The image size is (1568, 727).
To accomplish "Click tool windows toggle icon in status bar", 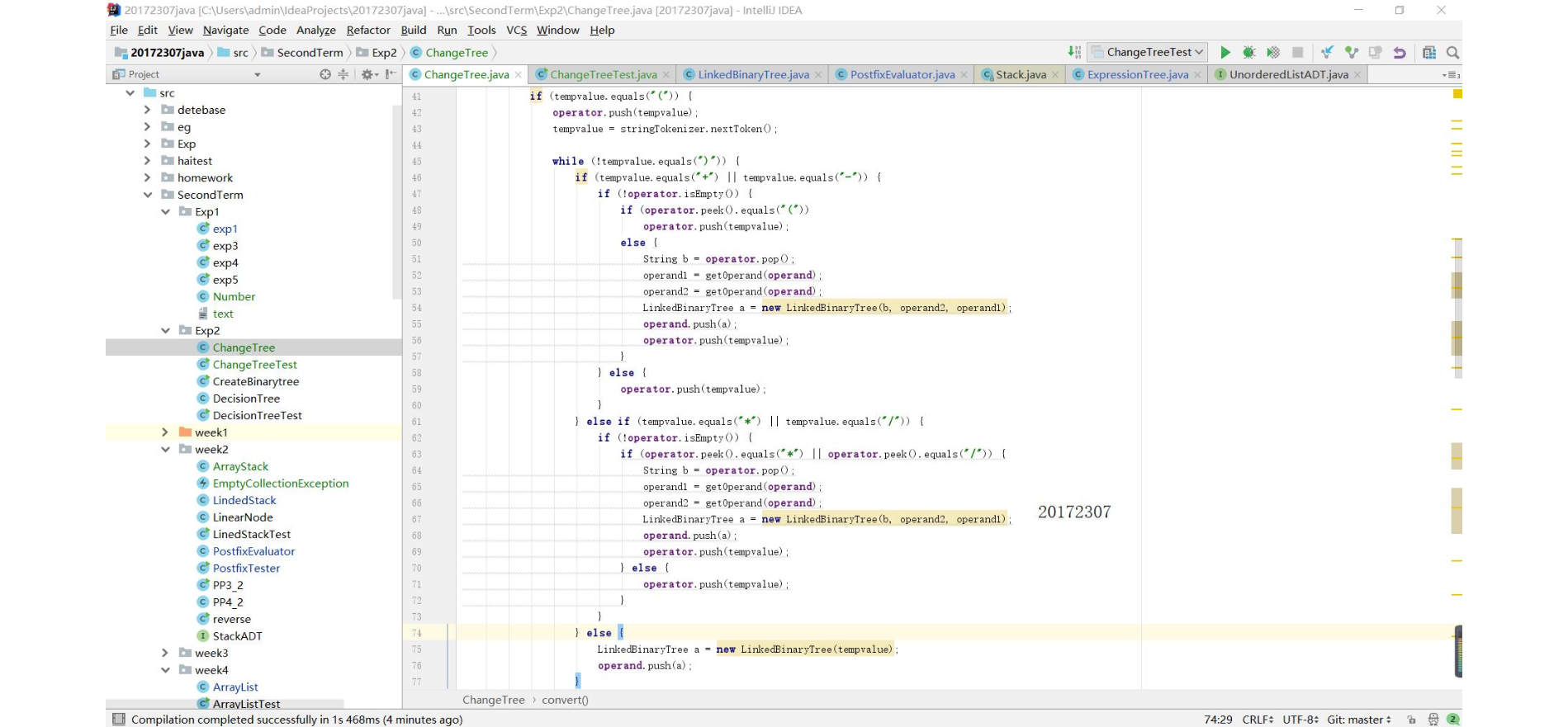I will point(119,720).
